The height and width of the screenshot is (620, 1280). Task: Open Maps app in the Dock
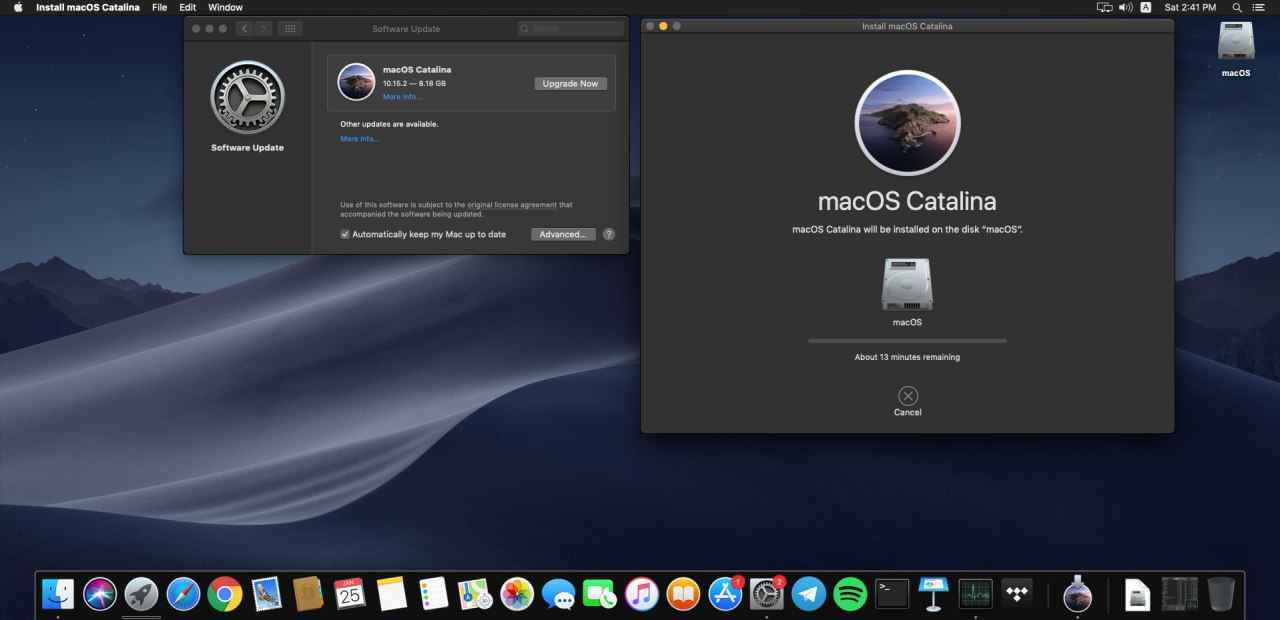(475, 594)
